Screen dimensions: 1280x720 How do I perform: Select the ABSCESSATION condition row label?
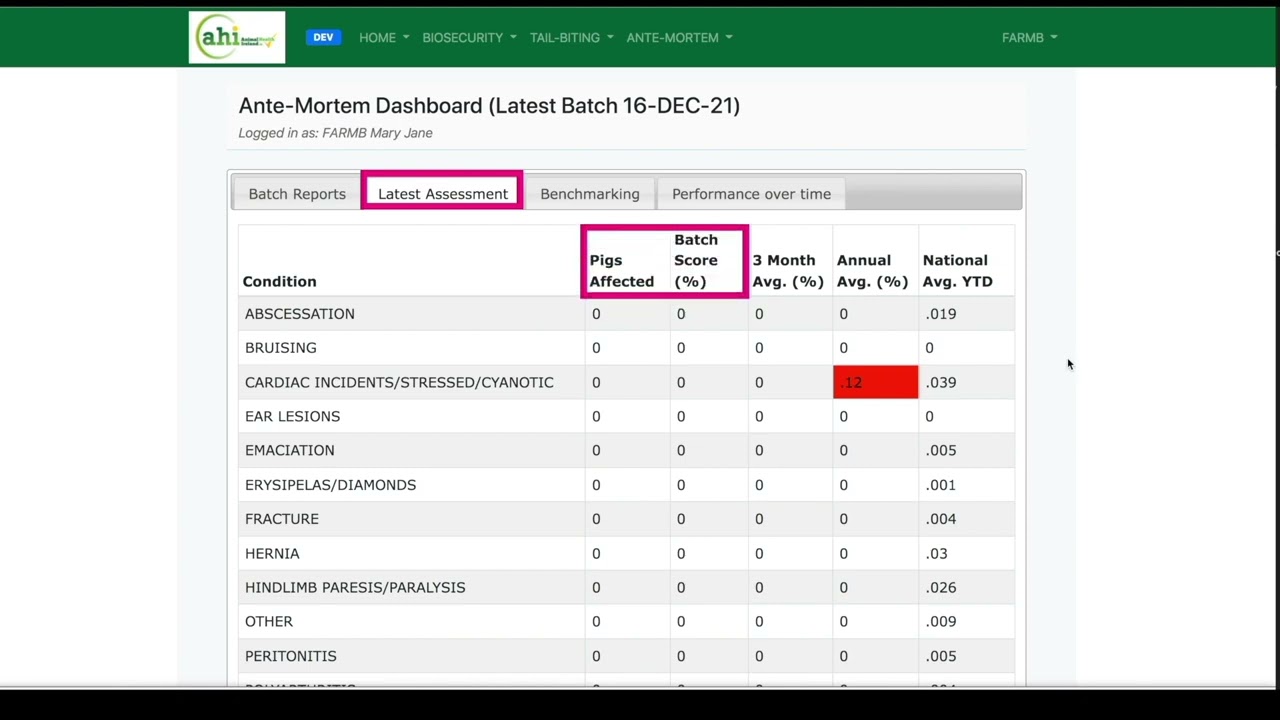[x=300, y=314]
